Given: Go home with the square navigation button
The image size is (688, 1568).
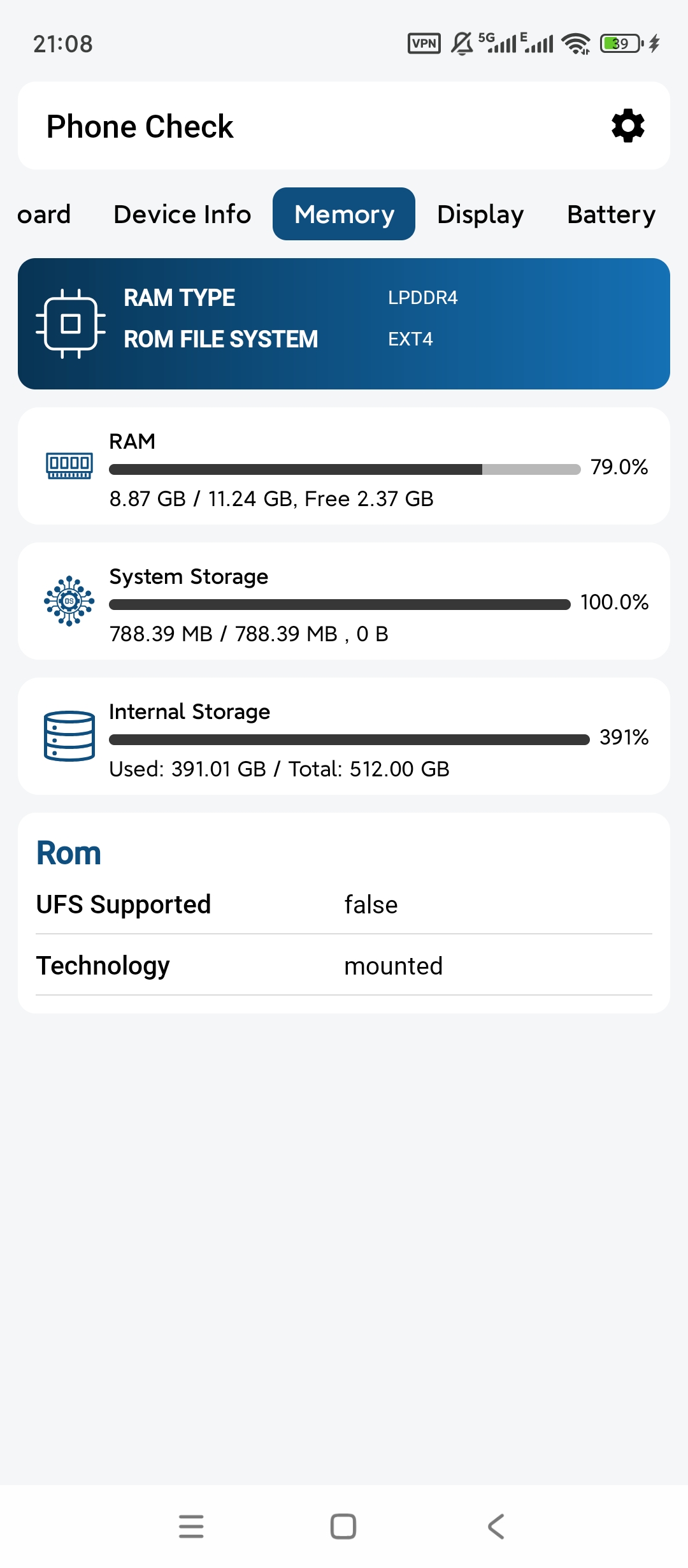Looking at the screenshot, I should coord(343,1527).
